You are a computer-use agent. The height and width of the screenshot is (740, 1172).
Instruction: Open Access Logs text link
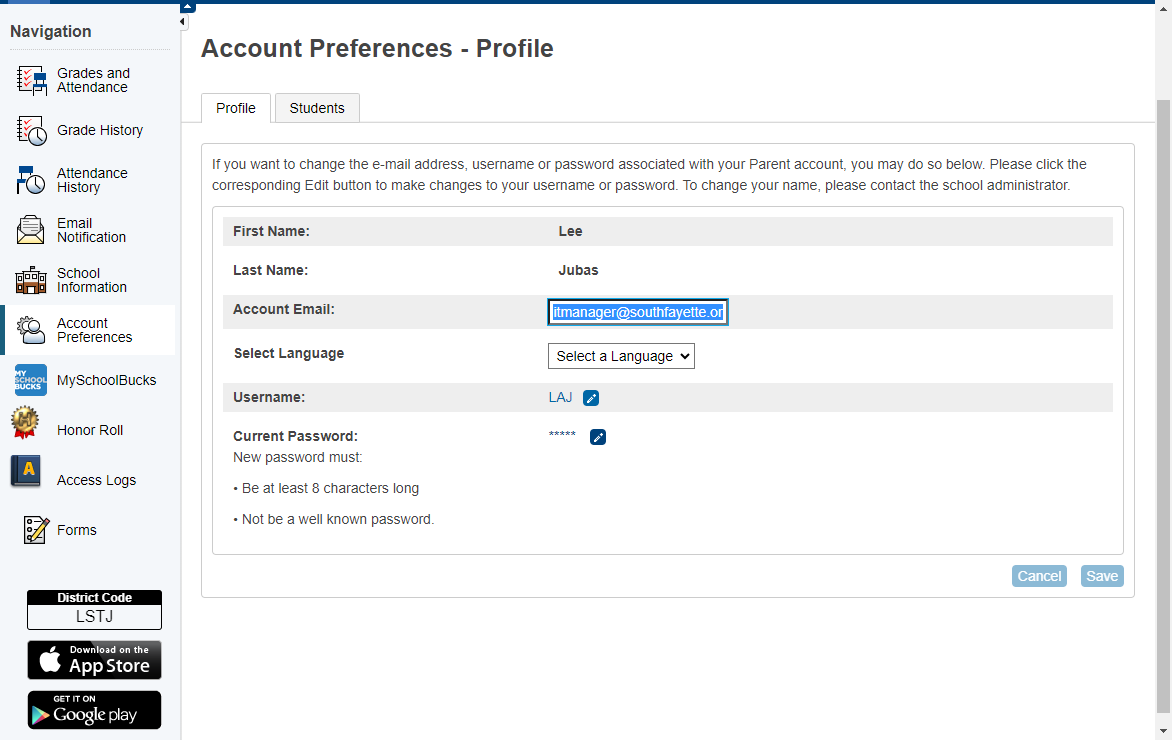pos(96,481)
